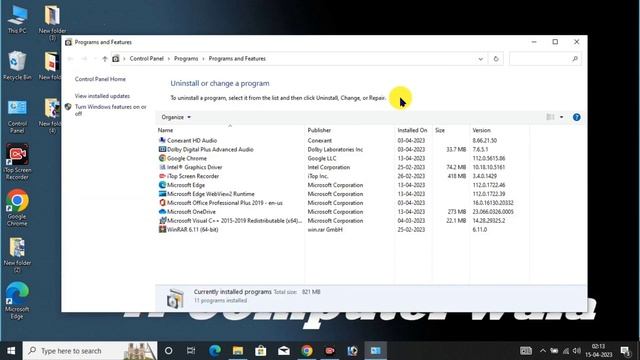640x360 pixels.
Task: Open File Explorer from the taskbar
Action: tap(238, 351)
